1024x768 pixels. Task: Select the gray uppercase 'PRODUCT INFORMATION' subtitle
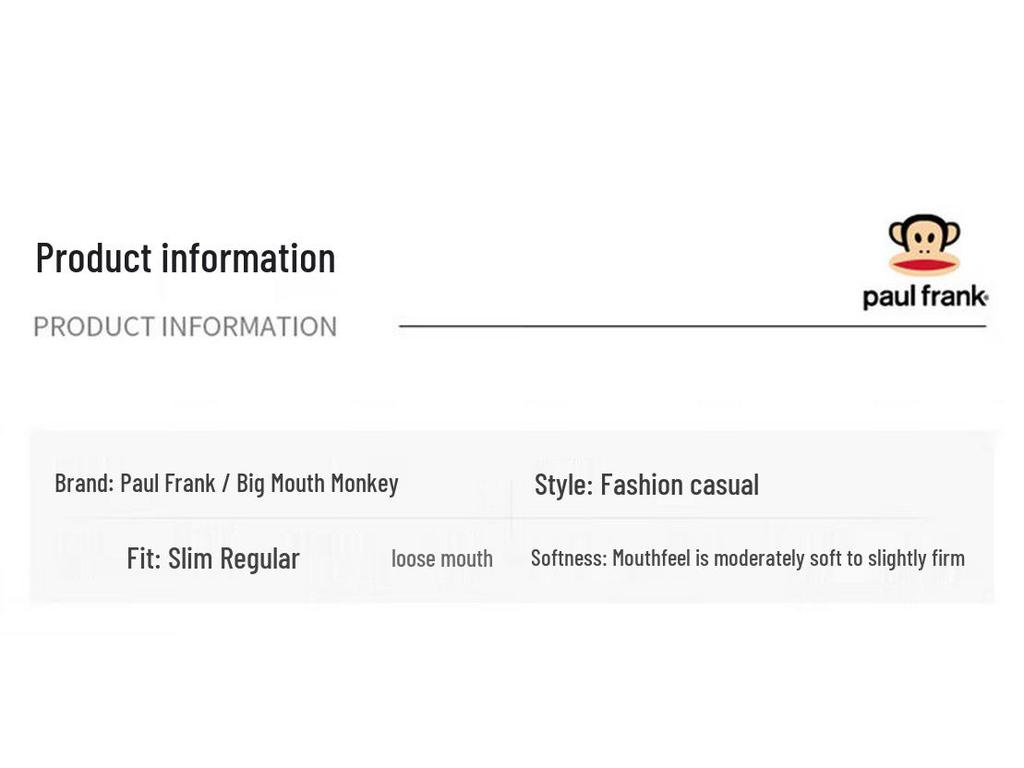(185, 327)
